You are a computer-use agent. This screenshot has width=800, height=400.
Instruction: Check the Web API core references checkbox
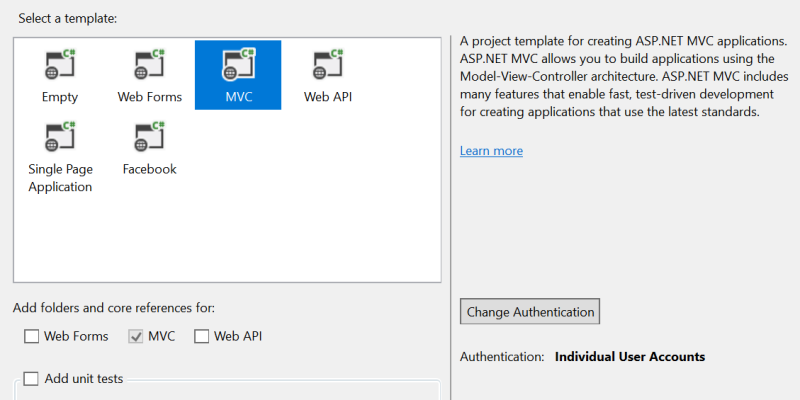click(x=202, y=337)
